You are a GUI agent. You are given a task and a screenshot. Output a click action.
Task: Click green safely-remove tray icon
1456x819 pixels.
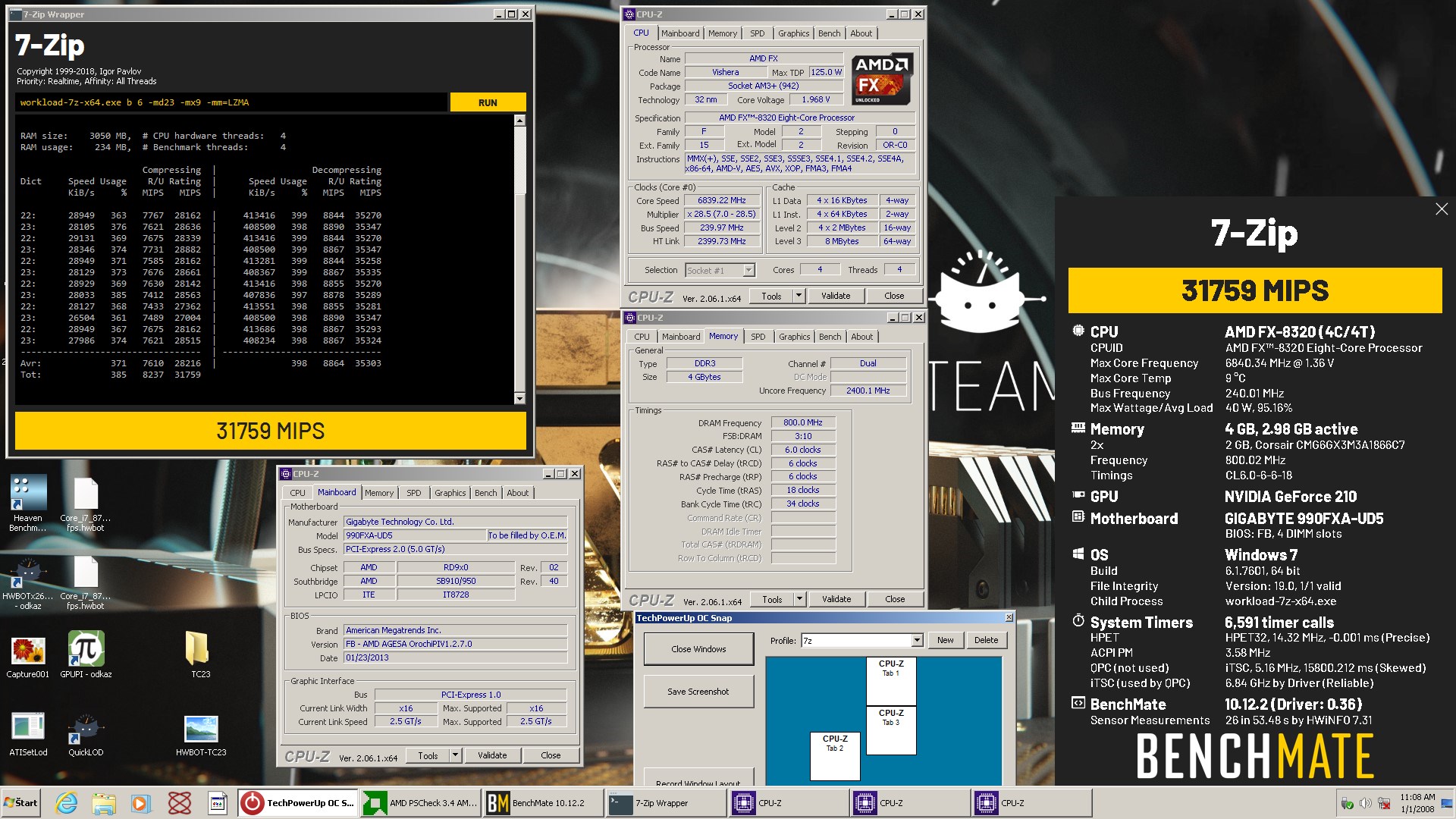click(x=1348, y=803)
